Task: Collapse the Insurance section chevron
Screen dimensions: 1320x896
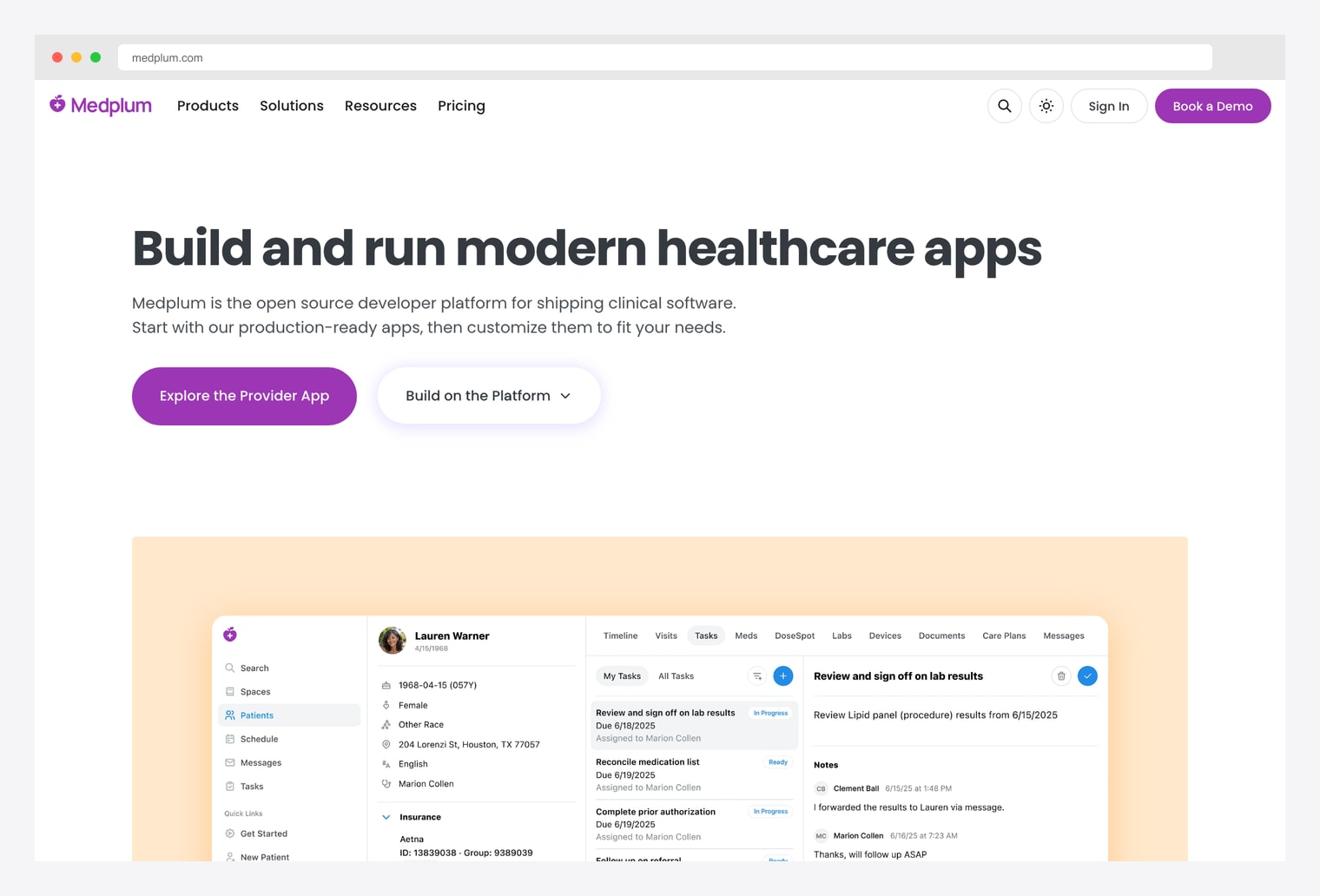Action: click(386, 817)
